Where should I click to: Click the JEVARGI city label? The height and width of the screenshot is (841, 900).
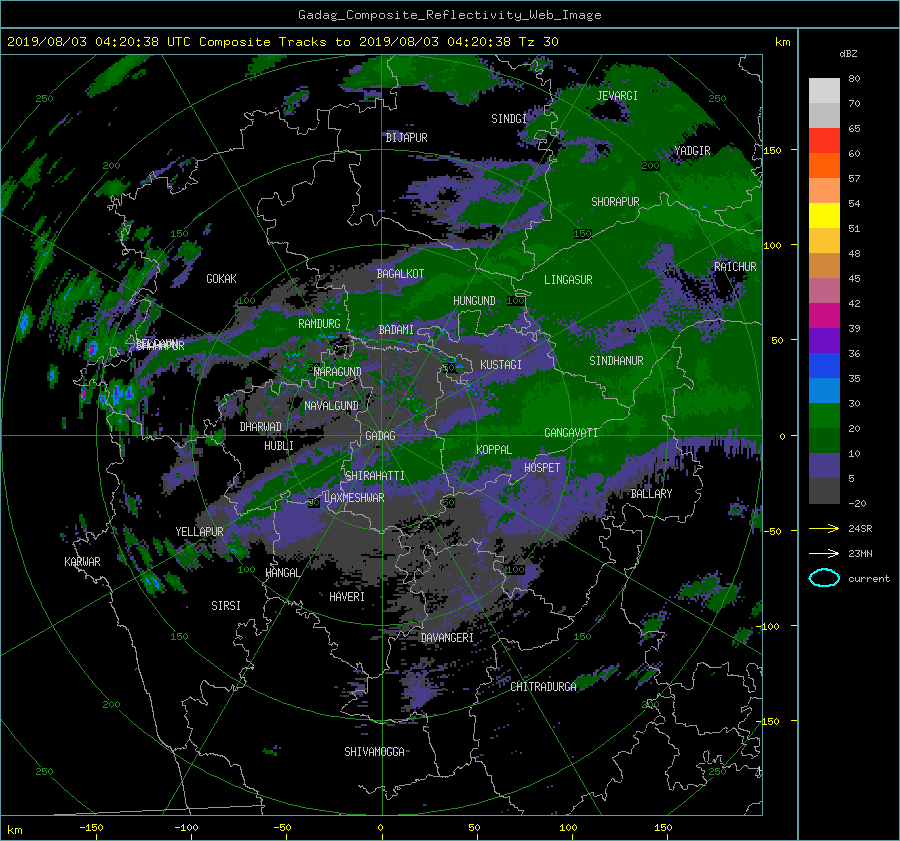click(617, 96)
